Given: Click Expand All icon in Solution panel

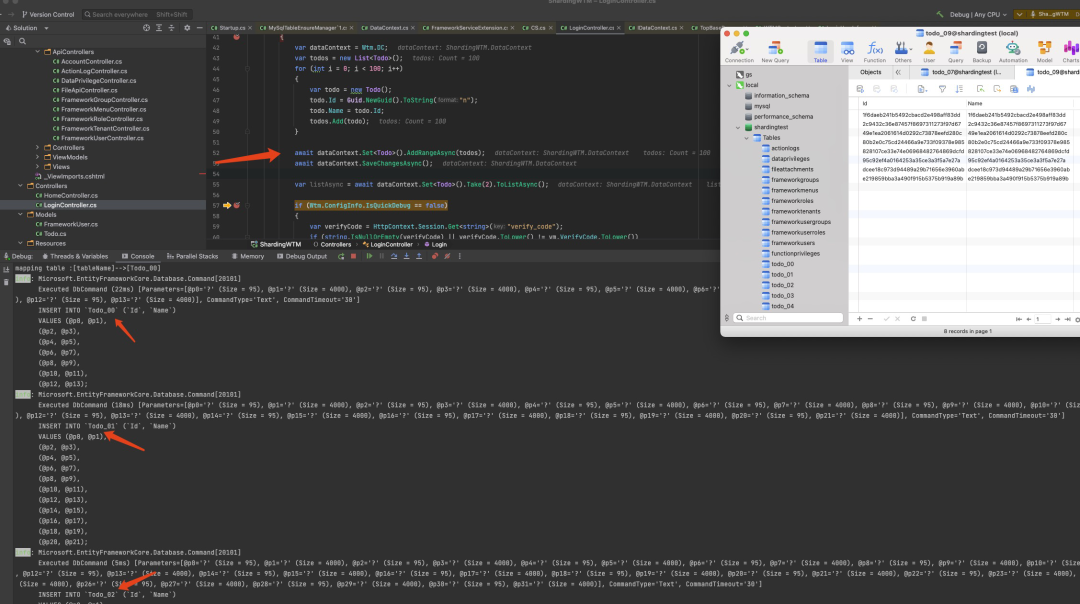Looking at the screenshot, I should (158, 28).
